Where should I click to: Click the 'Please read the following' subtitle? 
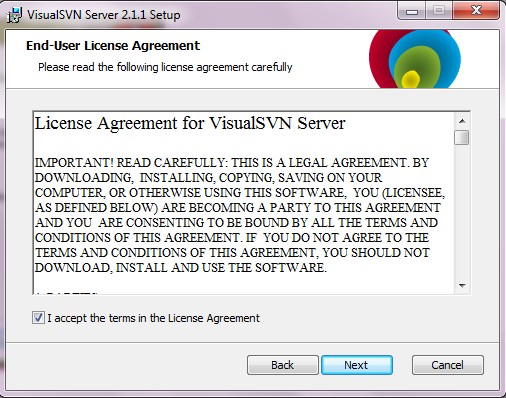[x=165, y=67]
